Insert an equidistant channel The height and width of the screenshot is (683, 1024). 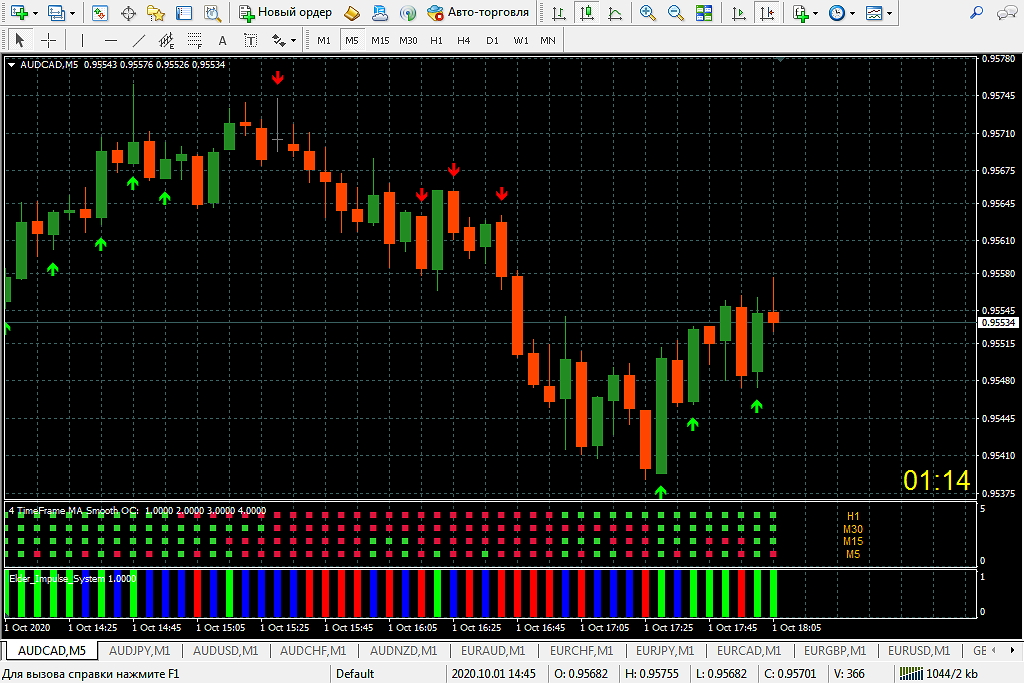[x=167, y=40]
